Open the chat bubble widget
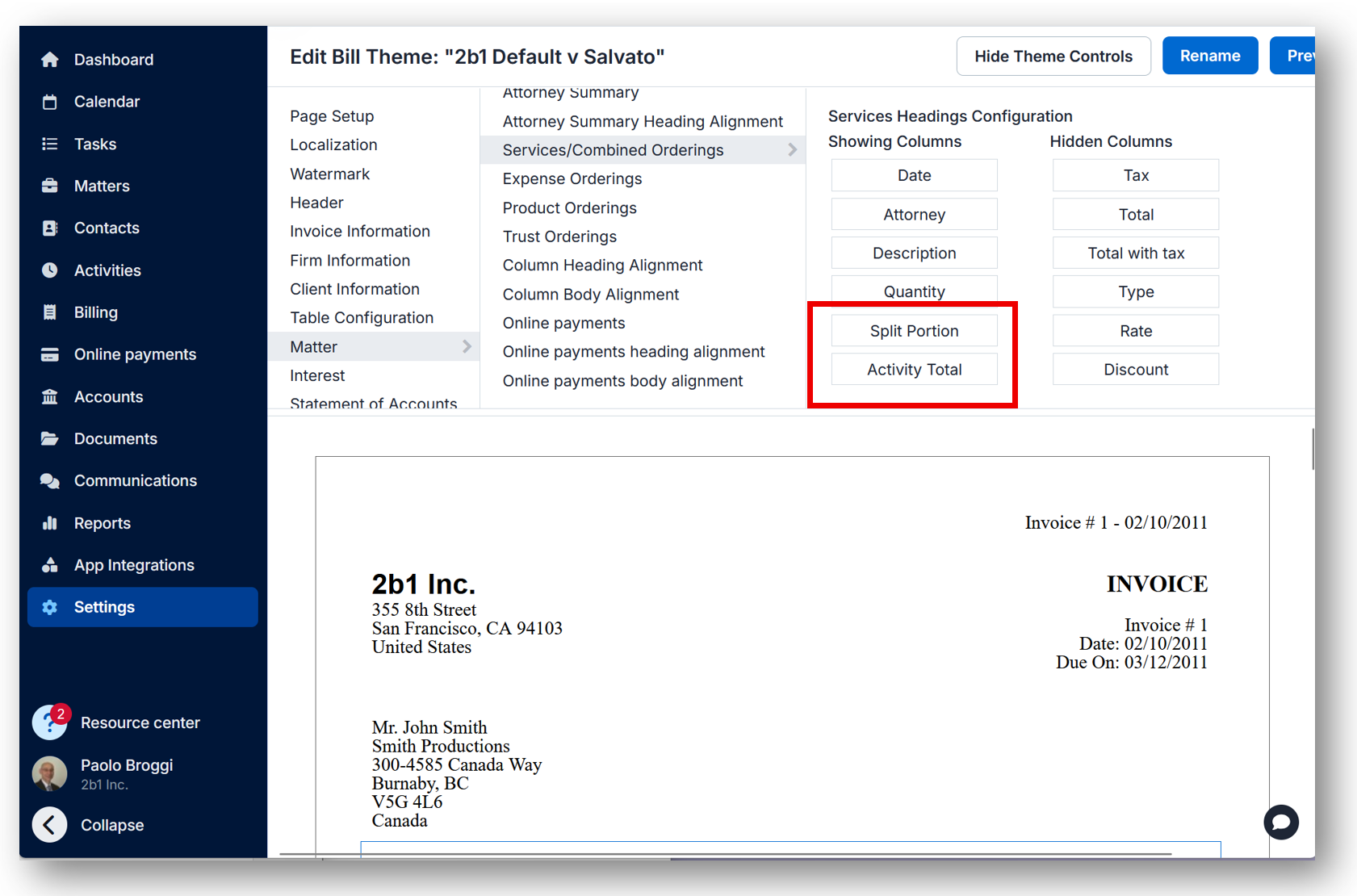Image resolution: width=1357 pixels, height=896 pixels. 1280,823
